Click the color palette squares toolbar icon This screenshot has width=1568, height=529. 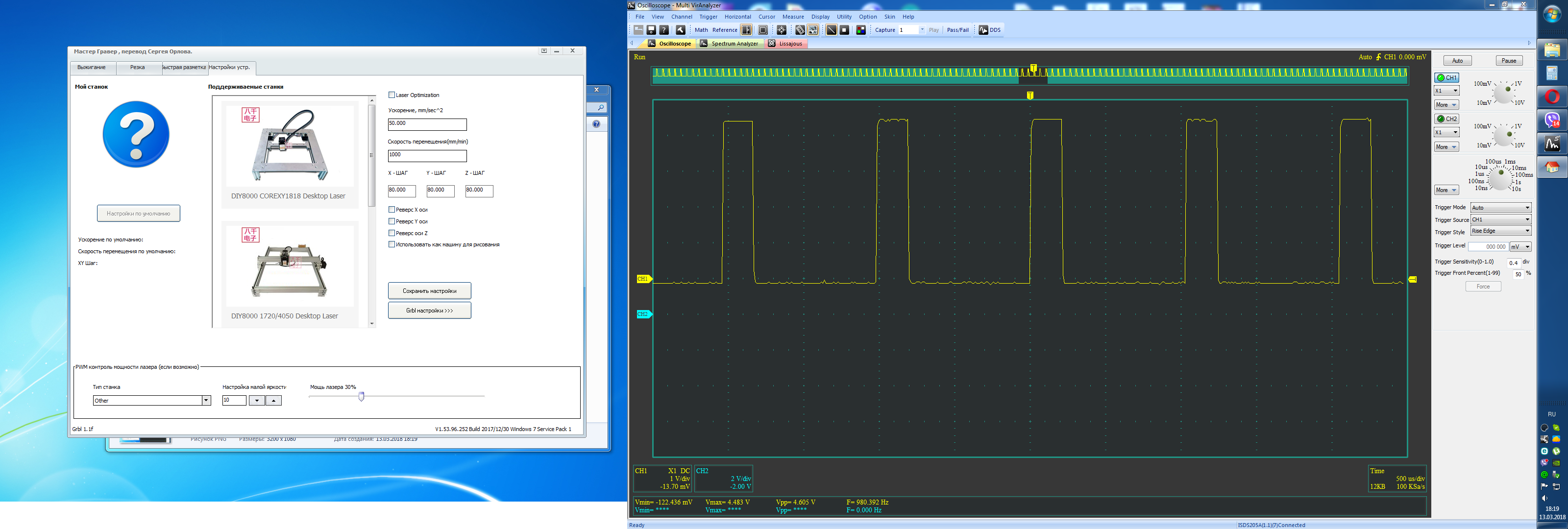coord(861,30)
